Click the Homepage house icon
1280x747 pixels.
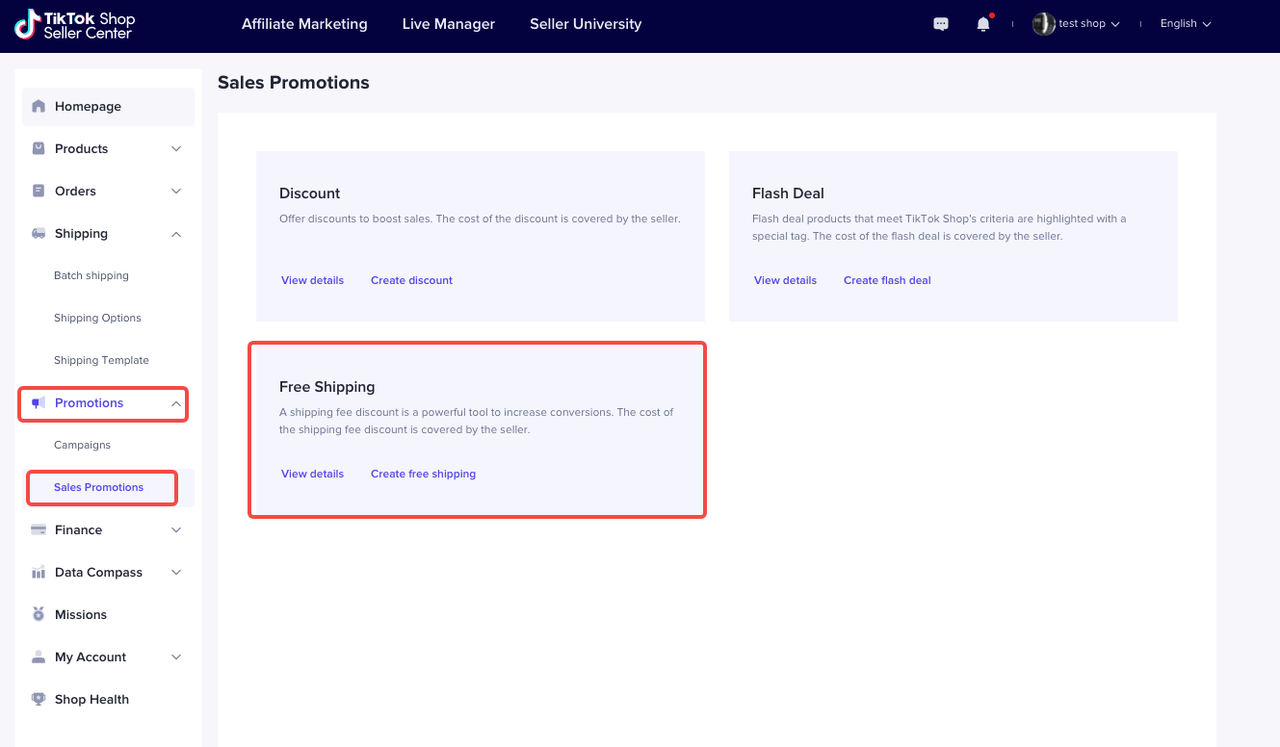click(39, 107)
